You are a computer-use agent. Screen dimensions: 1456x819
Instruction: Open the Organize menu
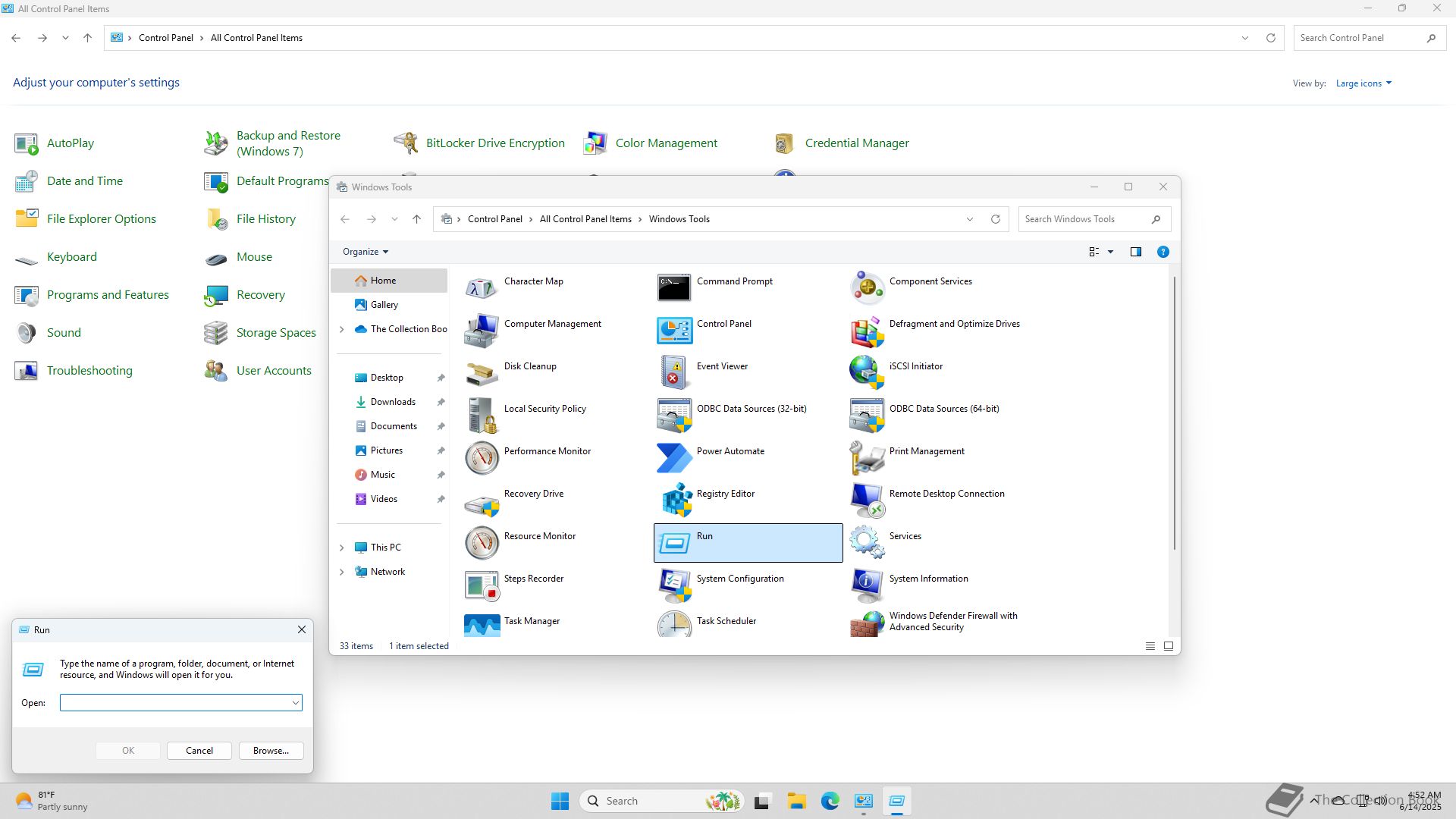(365, 252)
